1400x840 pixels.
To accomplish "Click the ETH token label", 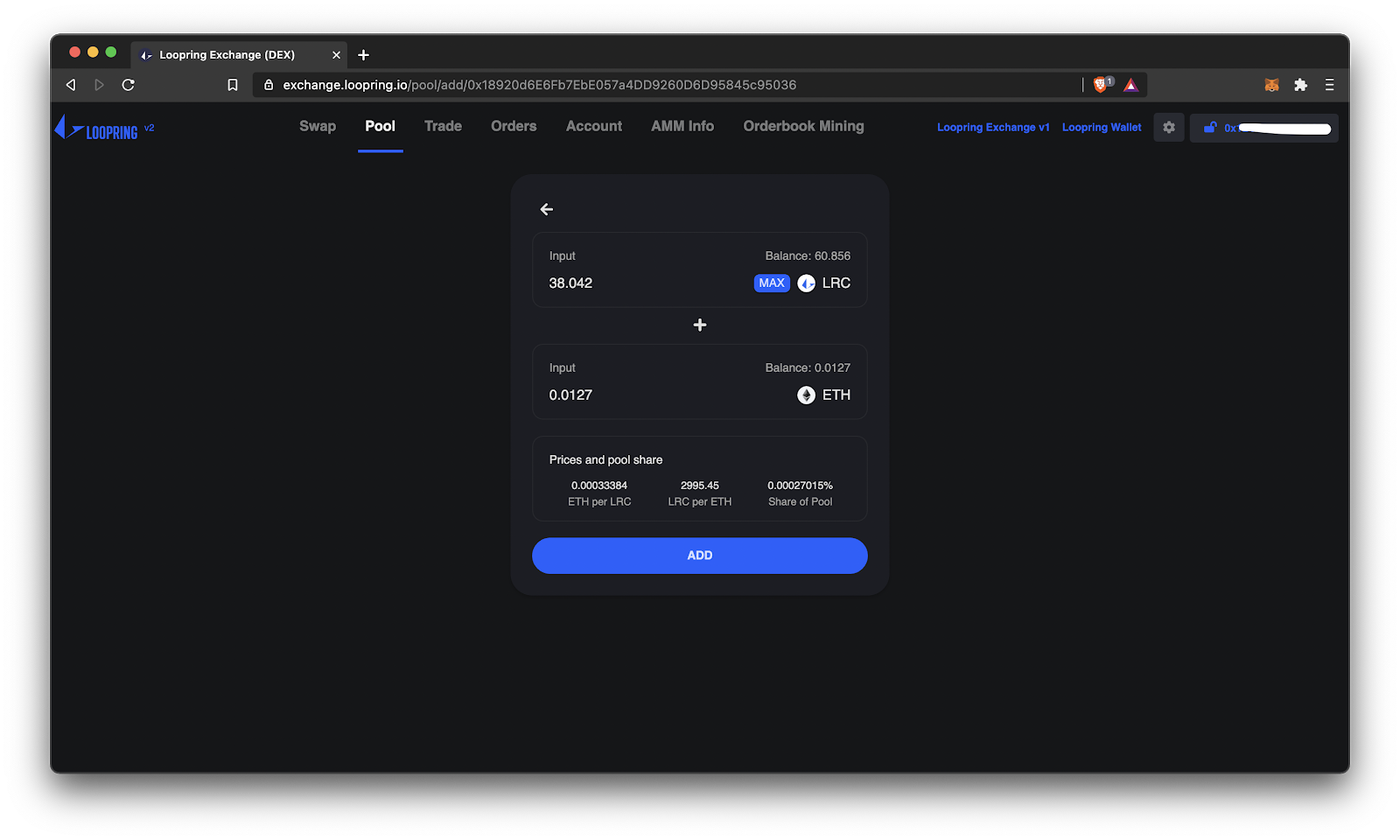I will pos(836,395).
